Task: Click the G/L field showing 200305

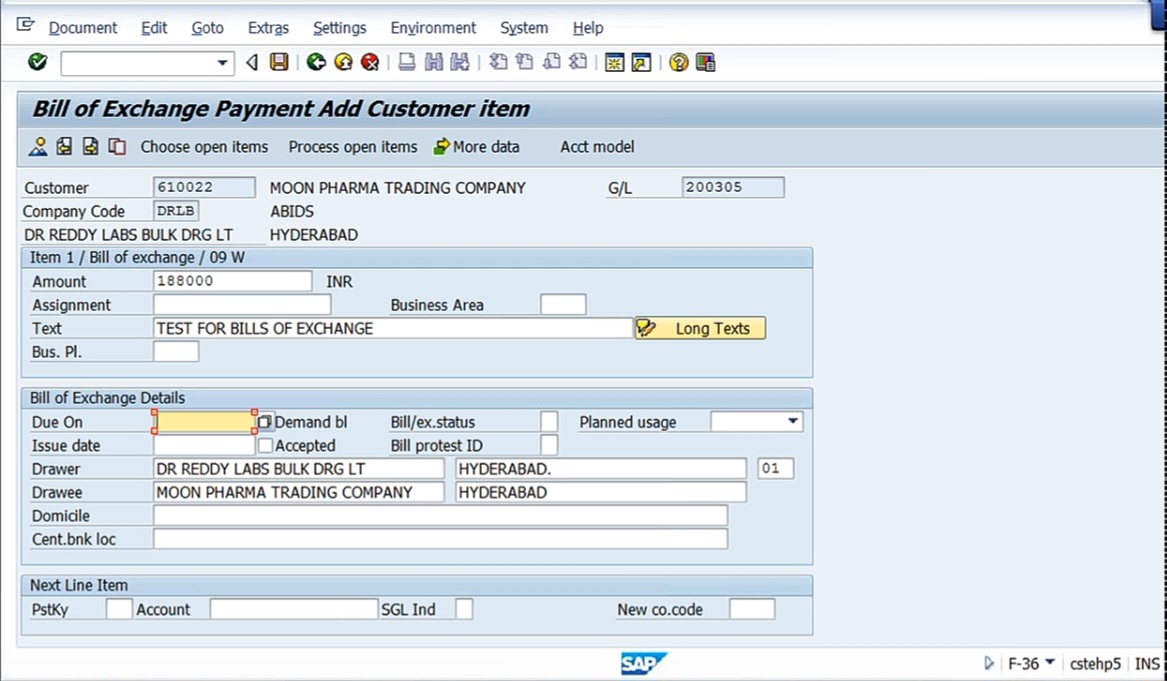Action: point(733,188)
